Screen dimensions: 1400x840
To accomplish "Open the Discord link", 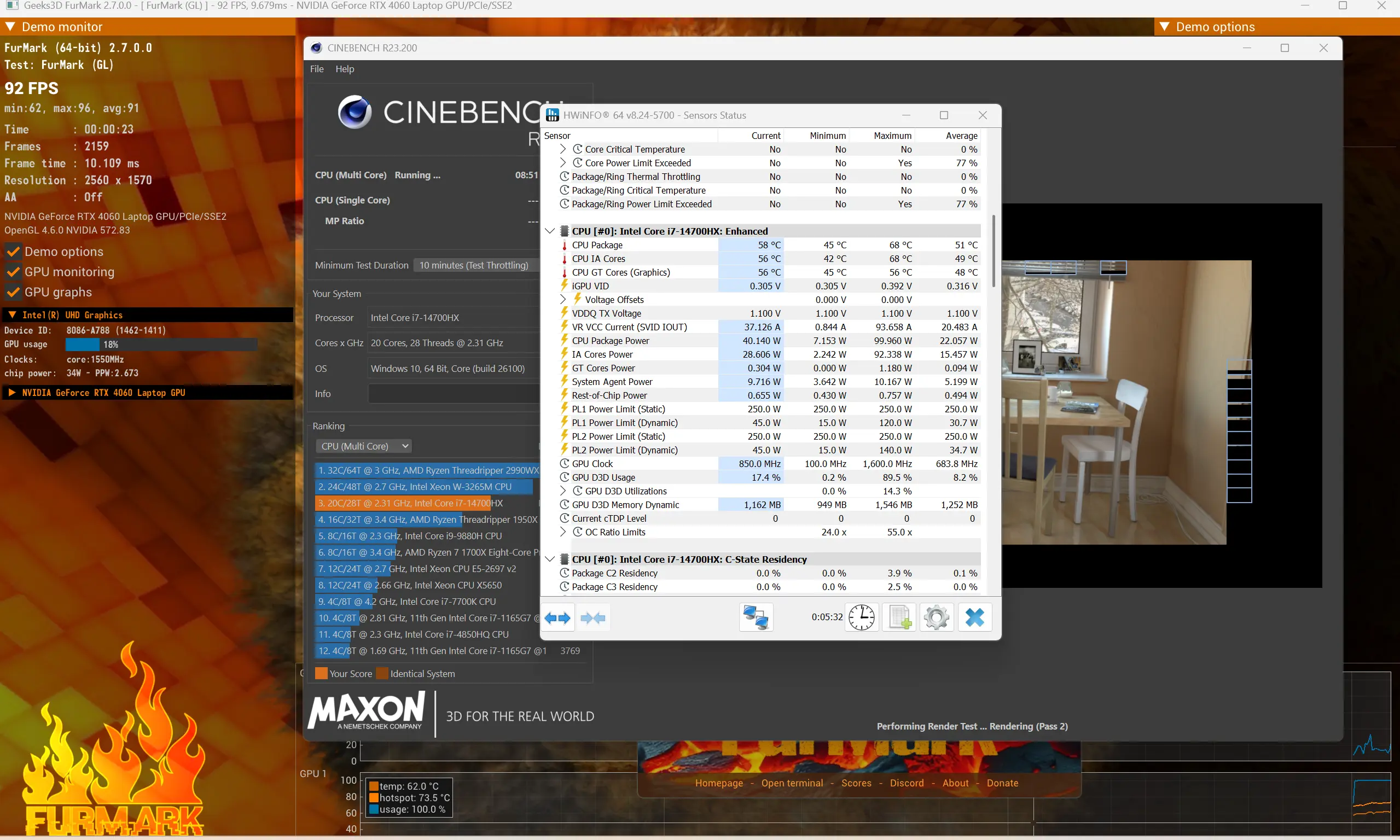I will click(x=907, y=783).
